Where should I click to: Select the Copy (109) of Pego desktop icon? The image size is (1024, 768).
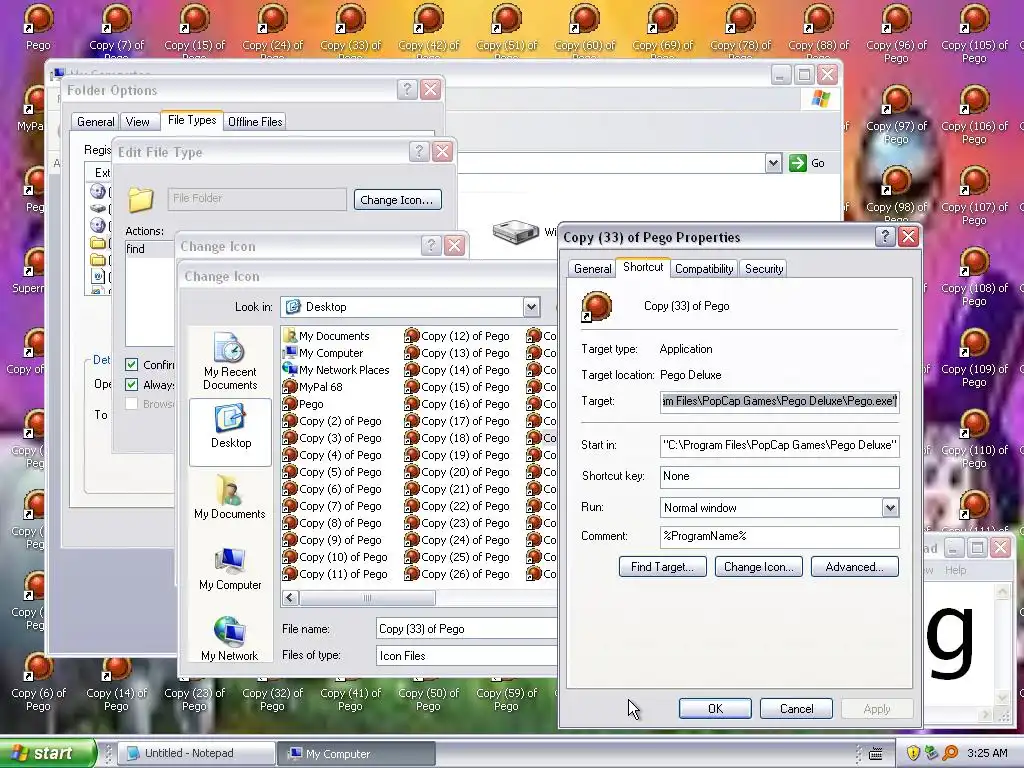pyautogui.click(x=974, y=357)
